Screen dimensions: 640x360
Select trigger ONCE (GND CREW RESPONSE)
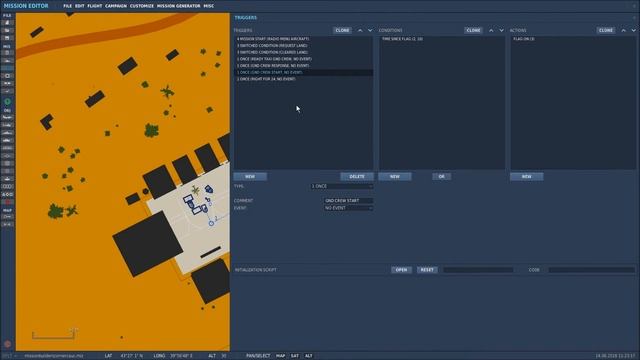[x=303, y=65]
